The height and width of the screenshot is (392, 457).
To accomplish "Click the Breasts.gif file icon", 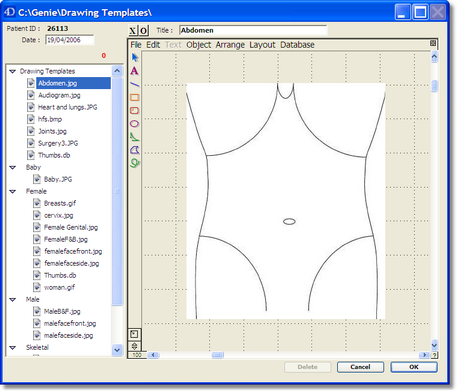I will 37,203.
